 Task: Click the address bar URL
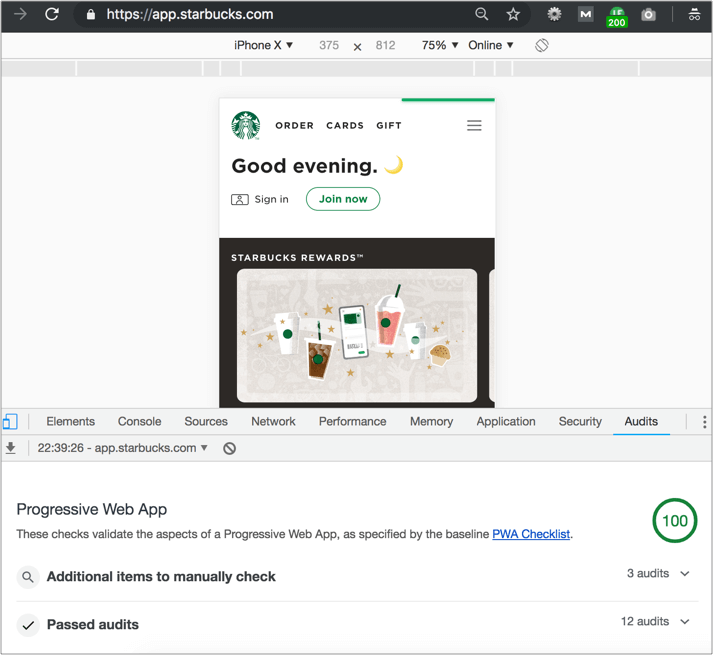click(x=190, y=15)
